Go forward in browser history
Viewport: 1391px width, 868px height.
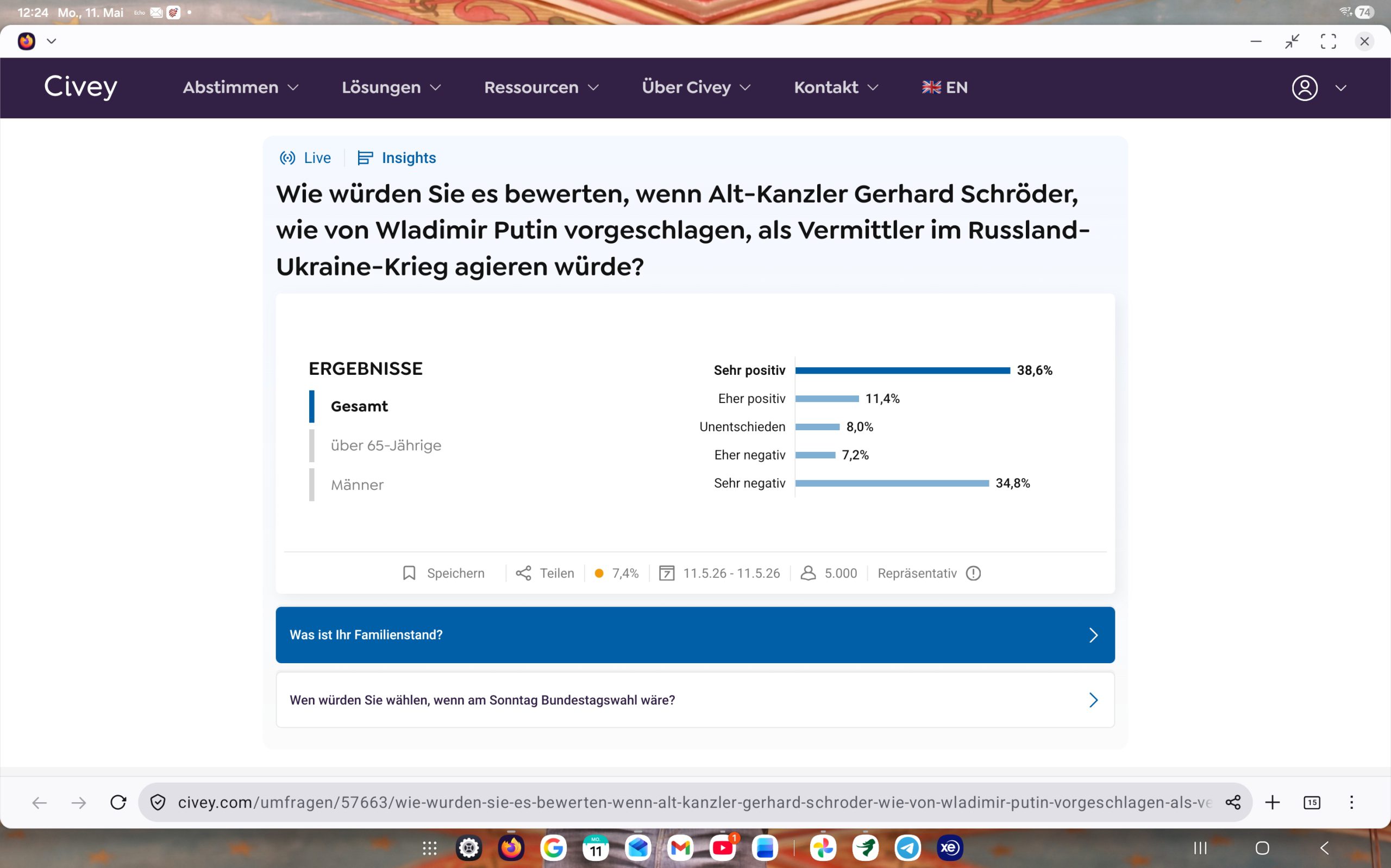tap(79, 803)
